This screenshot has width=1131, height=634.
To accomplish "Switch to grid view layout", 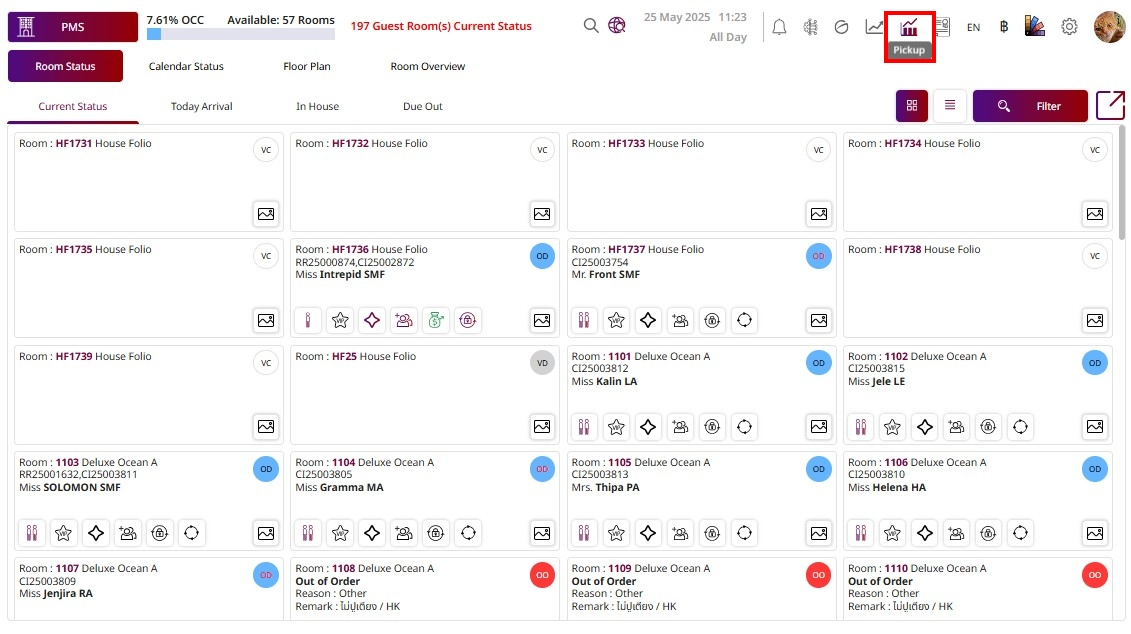I will (911, 105).
